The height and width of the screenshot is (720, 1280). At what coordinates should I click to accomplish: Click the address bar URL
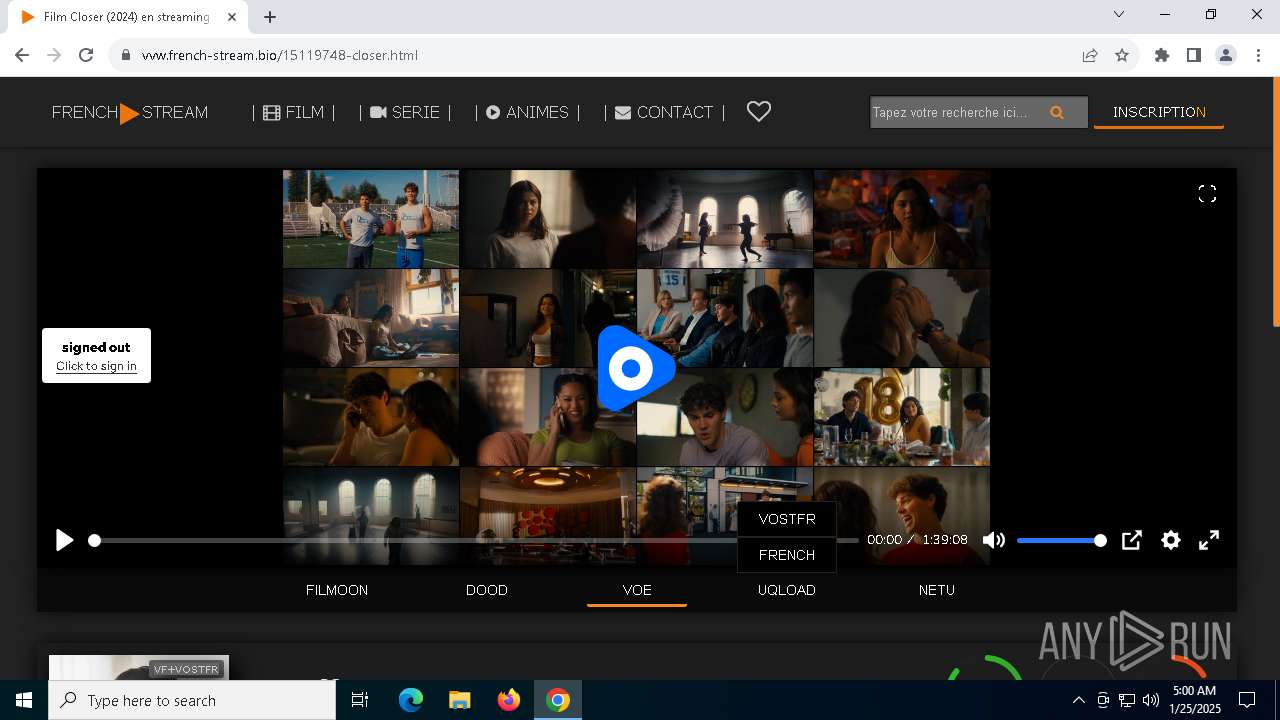280,55
